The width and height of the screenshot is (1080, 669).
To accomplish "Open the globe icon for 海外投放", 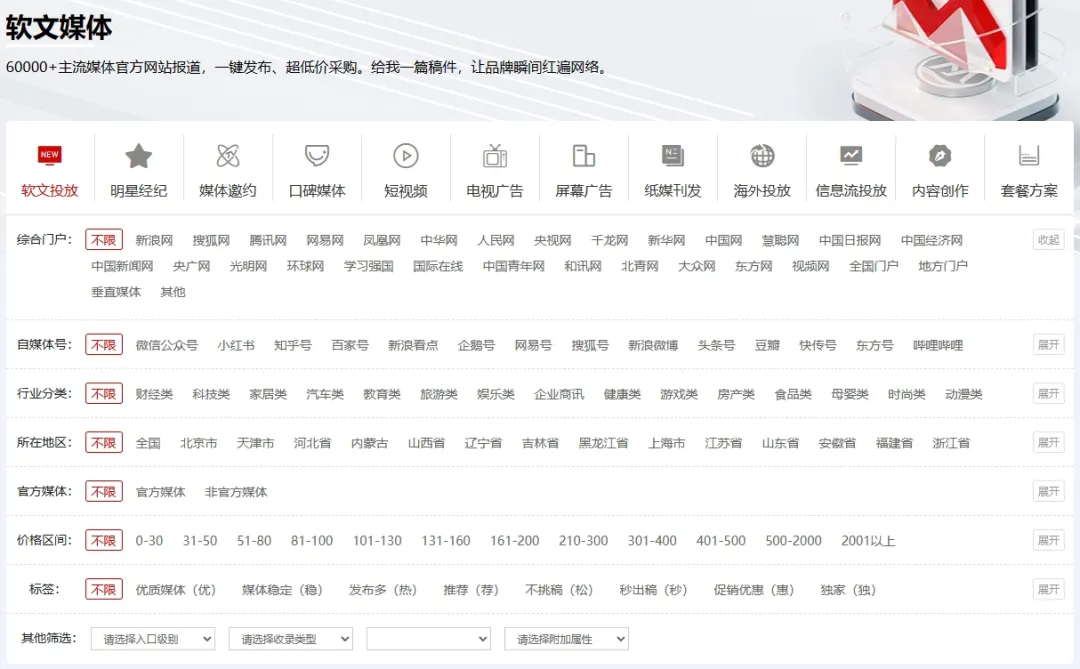I will (762, 156).
